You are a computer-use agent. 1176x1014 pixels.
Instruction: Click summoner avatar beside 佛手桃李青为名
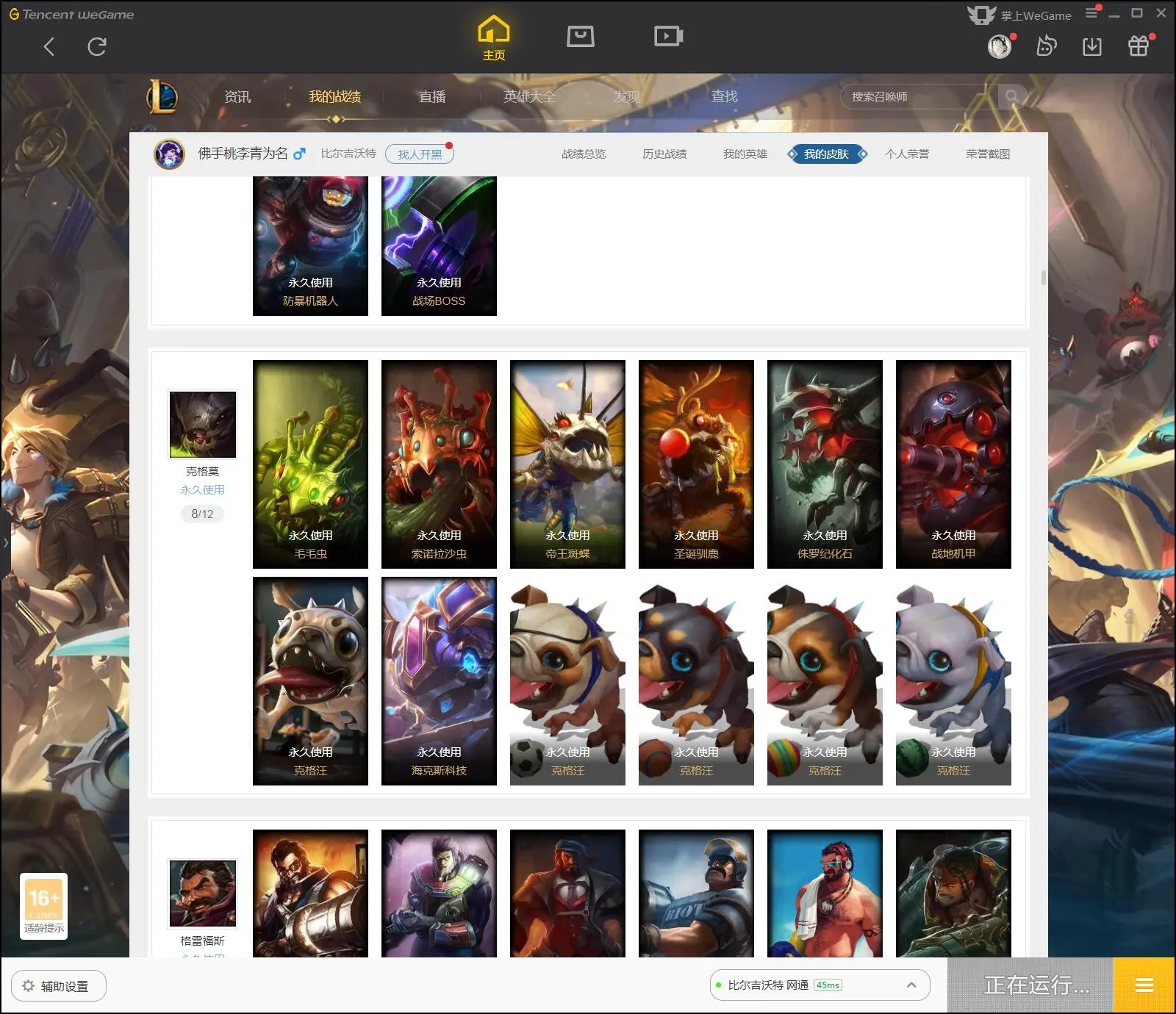tap(169, 154)
